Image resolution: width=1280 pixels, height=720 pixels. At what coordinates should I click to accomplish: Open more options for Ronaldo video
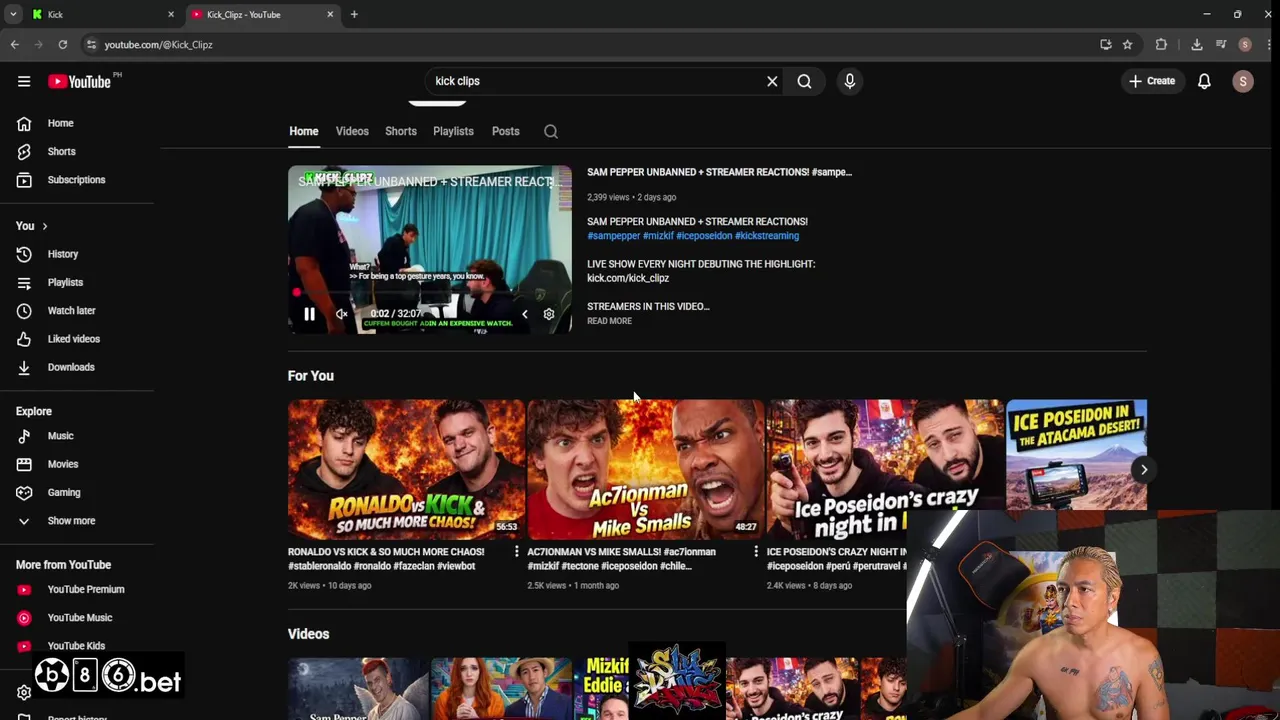tap(516, 552)
